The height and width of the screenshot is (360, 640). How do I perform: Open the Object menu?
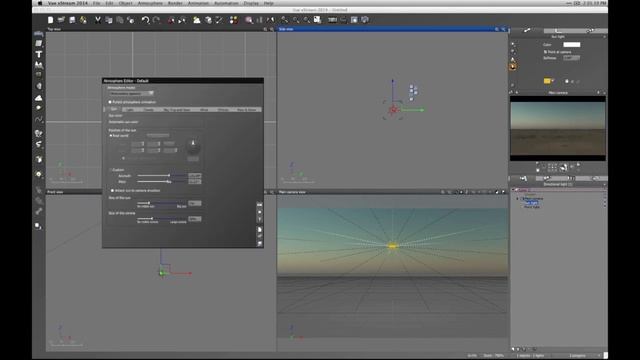point(126,3)
